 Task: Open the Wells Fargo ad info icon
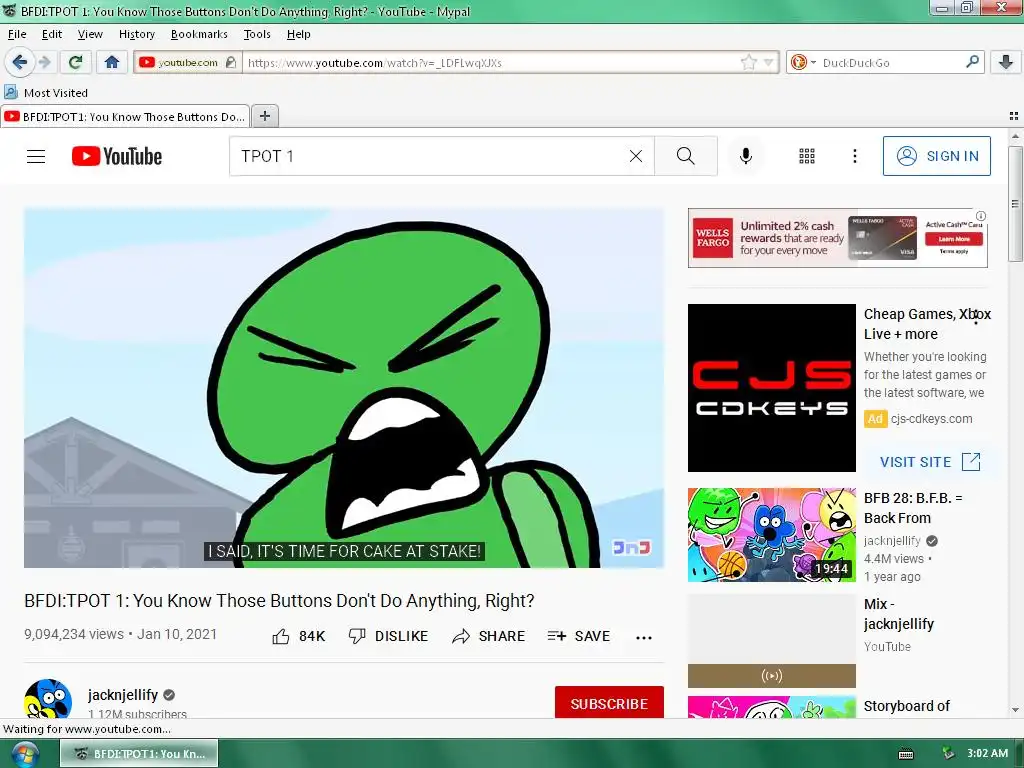[x=981, y=216]
